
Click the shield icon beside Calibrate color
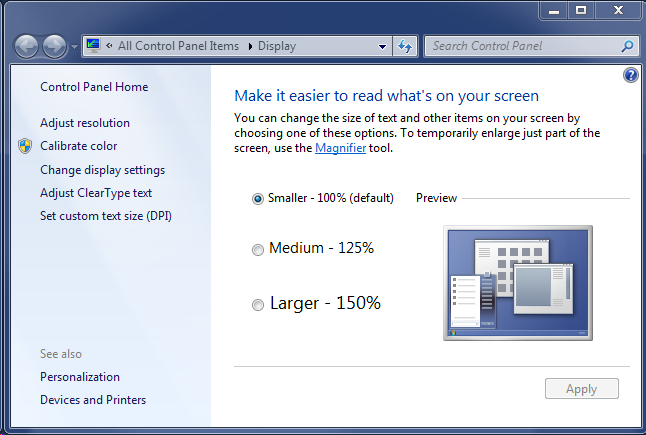pos(25,146)
